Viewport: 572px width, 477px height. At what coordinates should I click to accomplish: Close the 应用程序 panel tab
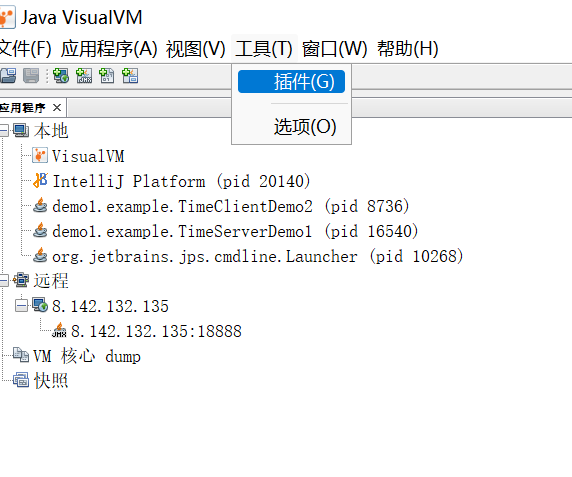57,108
